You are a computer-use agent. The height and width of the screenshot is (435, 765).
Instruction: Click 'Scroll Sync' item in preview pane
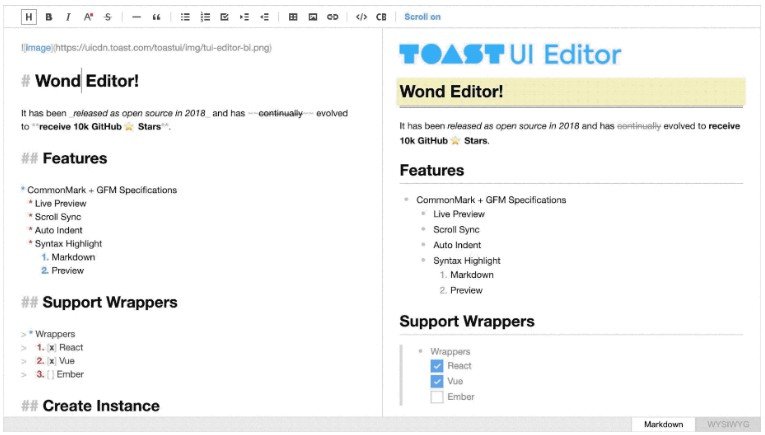click(456, 230)
